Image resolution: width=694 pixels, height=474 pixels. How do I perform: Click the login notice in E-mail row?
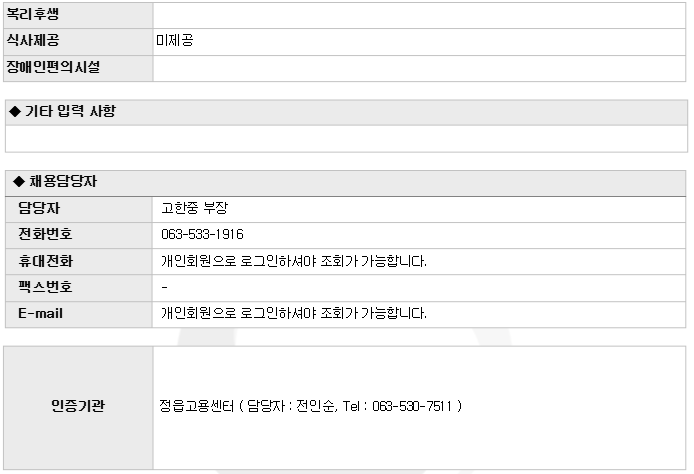294,313
